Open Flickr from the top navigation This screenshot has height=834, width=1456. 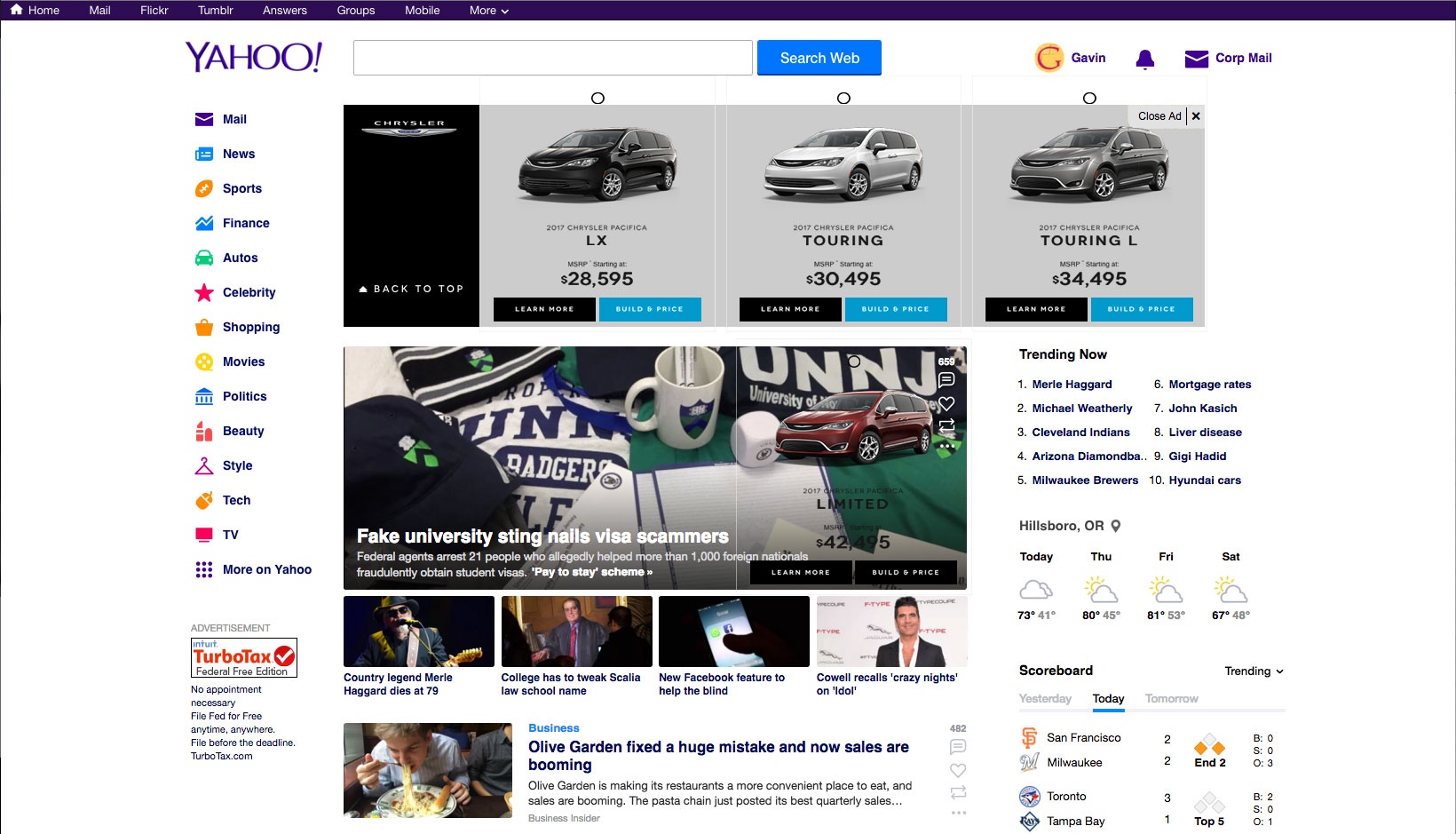pos(154,11)
